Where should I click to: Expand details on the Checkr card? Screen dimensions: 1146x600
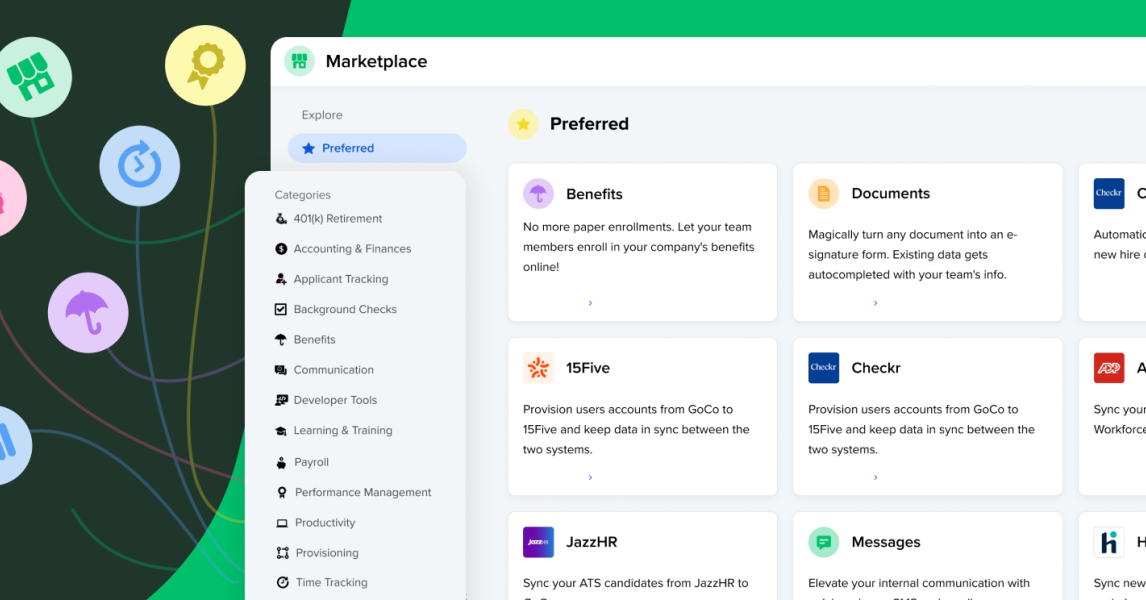pos(875,477)
